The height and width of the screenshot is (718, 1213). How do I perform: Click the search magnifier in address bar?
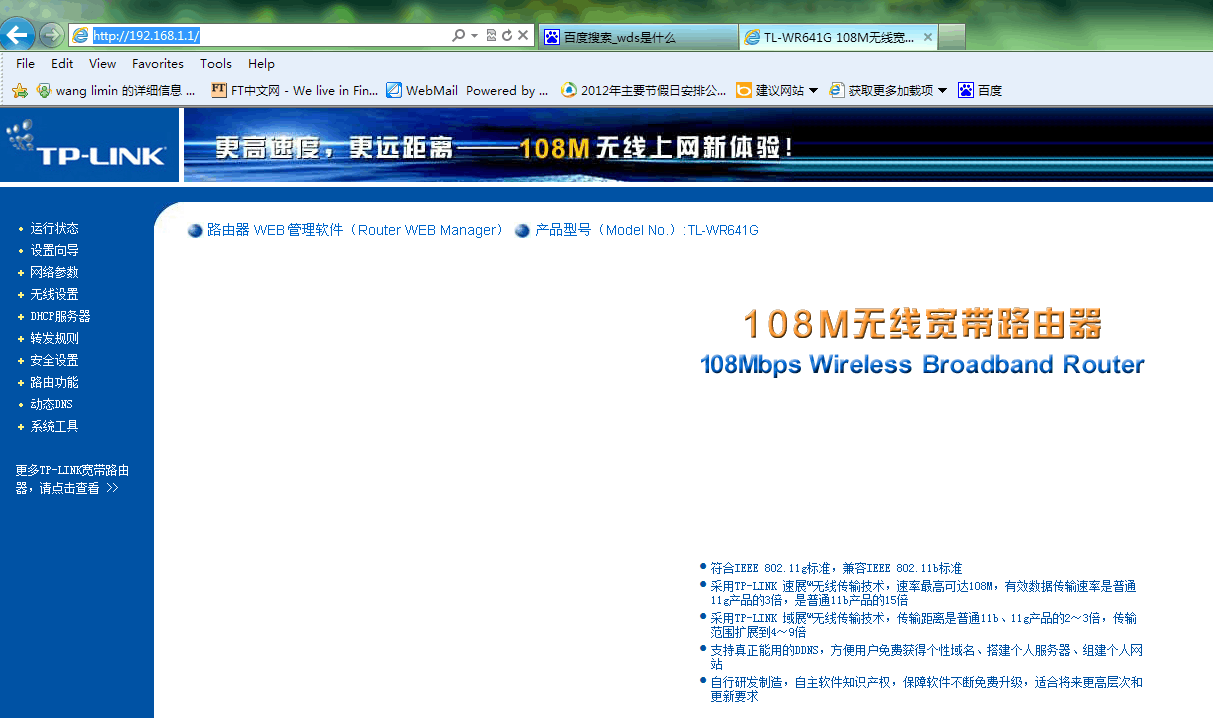458,36
